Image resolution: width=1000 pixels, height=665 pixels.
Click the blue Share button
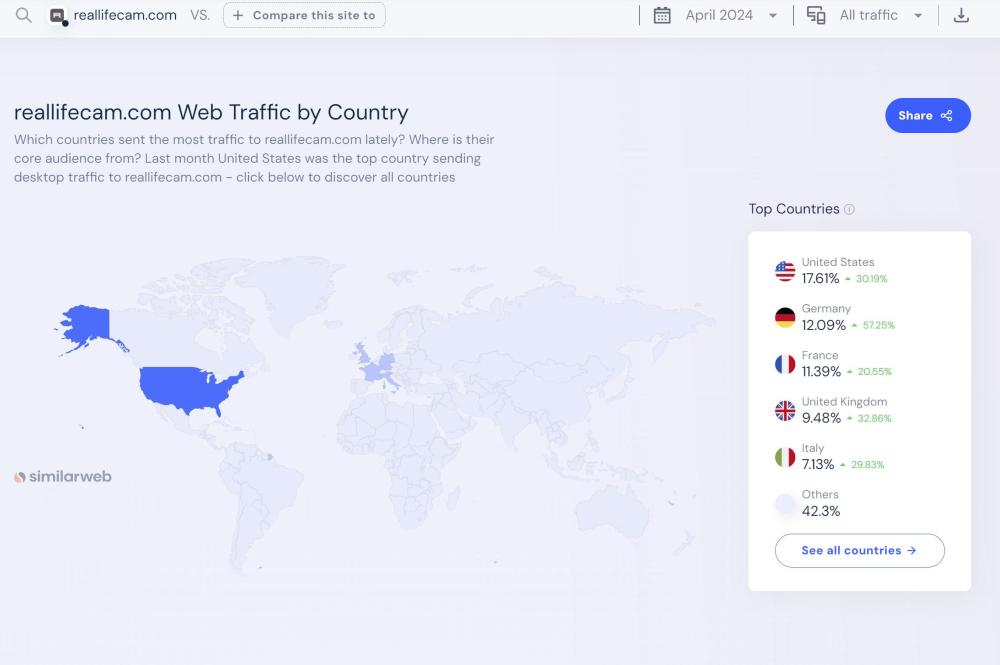coord(927,116)
